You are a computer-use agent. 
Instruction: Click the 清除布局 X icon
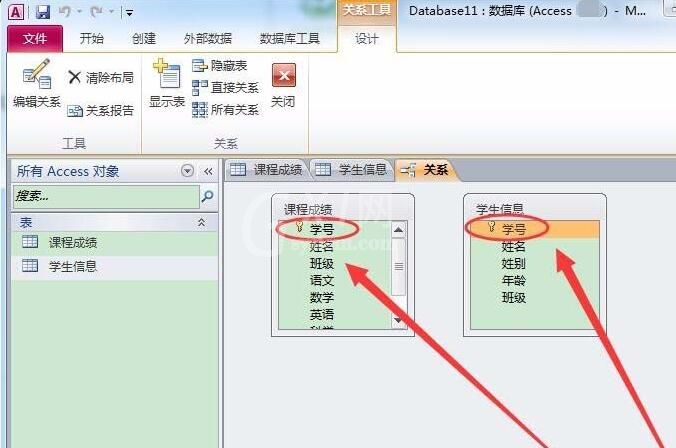[x=75, y=78]
